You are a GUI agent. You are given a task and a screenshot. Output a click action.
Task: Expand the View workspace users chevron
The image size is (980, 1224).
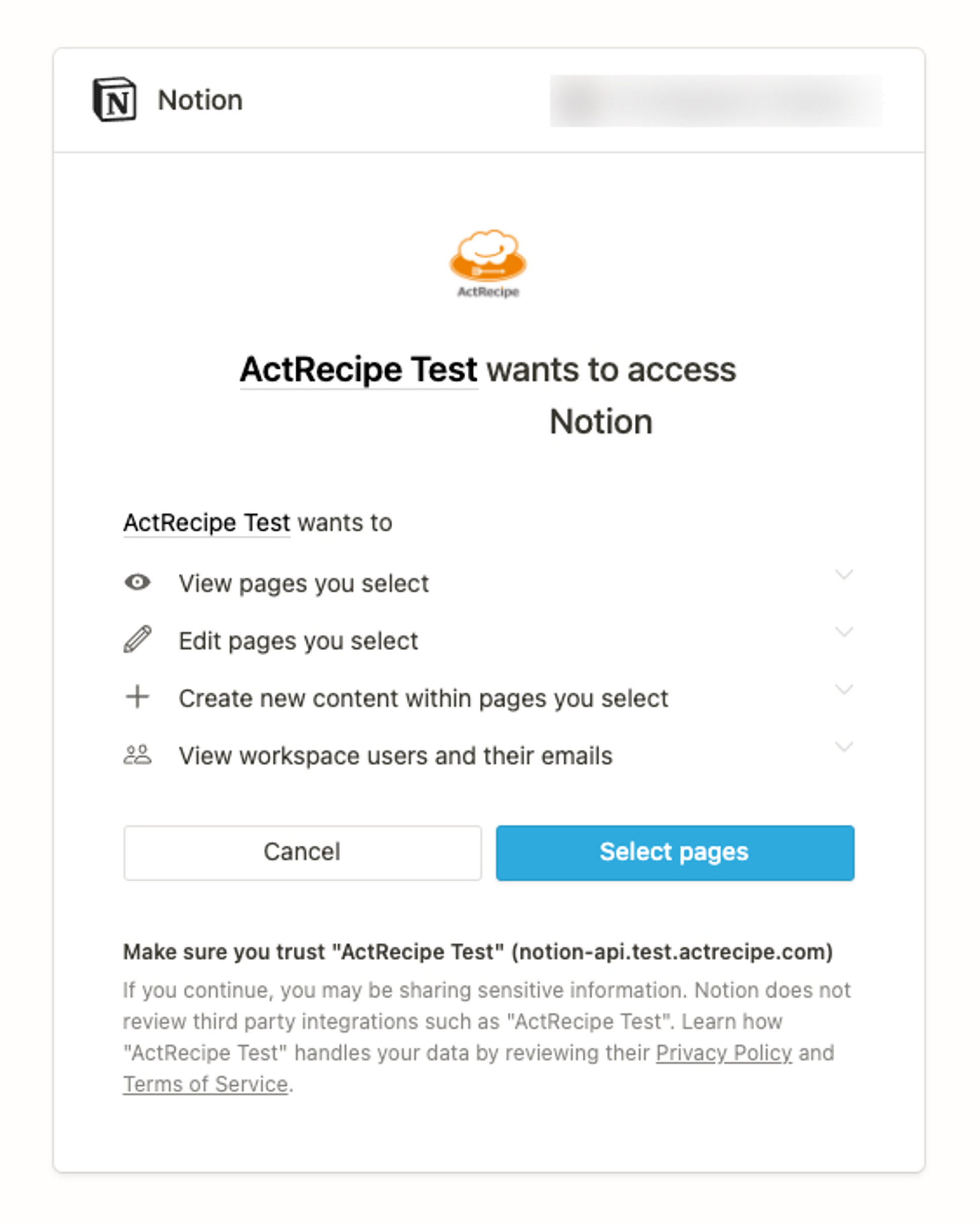tap(844, 746)
